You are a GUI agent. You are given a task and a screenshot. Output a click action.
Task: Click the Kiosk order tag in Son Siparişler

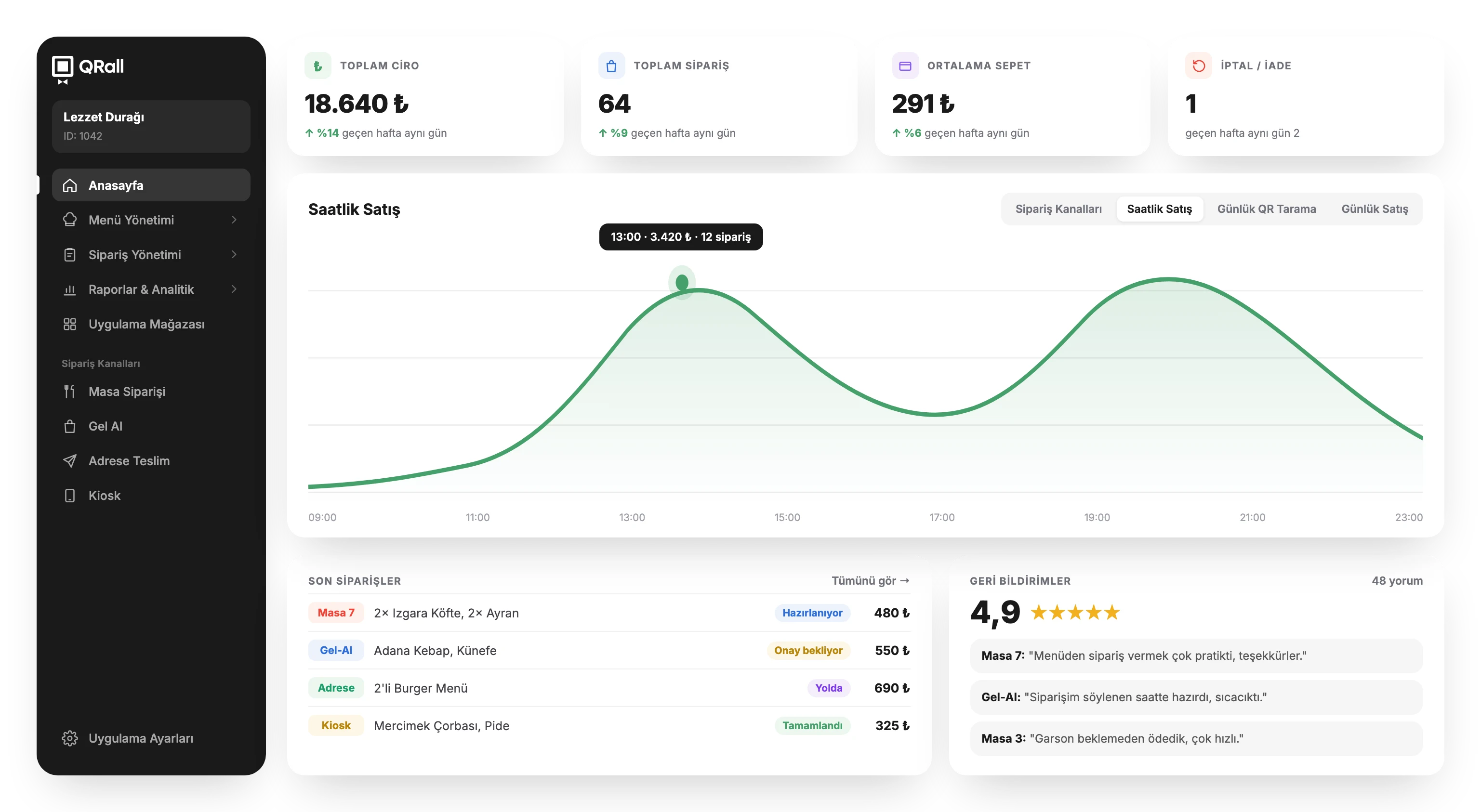point(336,725)
